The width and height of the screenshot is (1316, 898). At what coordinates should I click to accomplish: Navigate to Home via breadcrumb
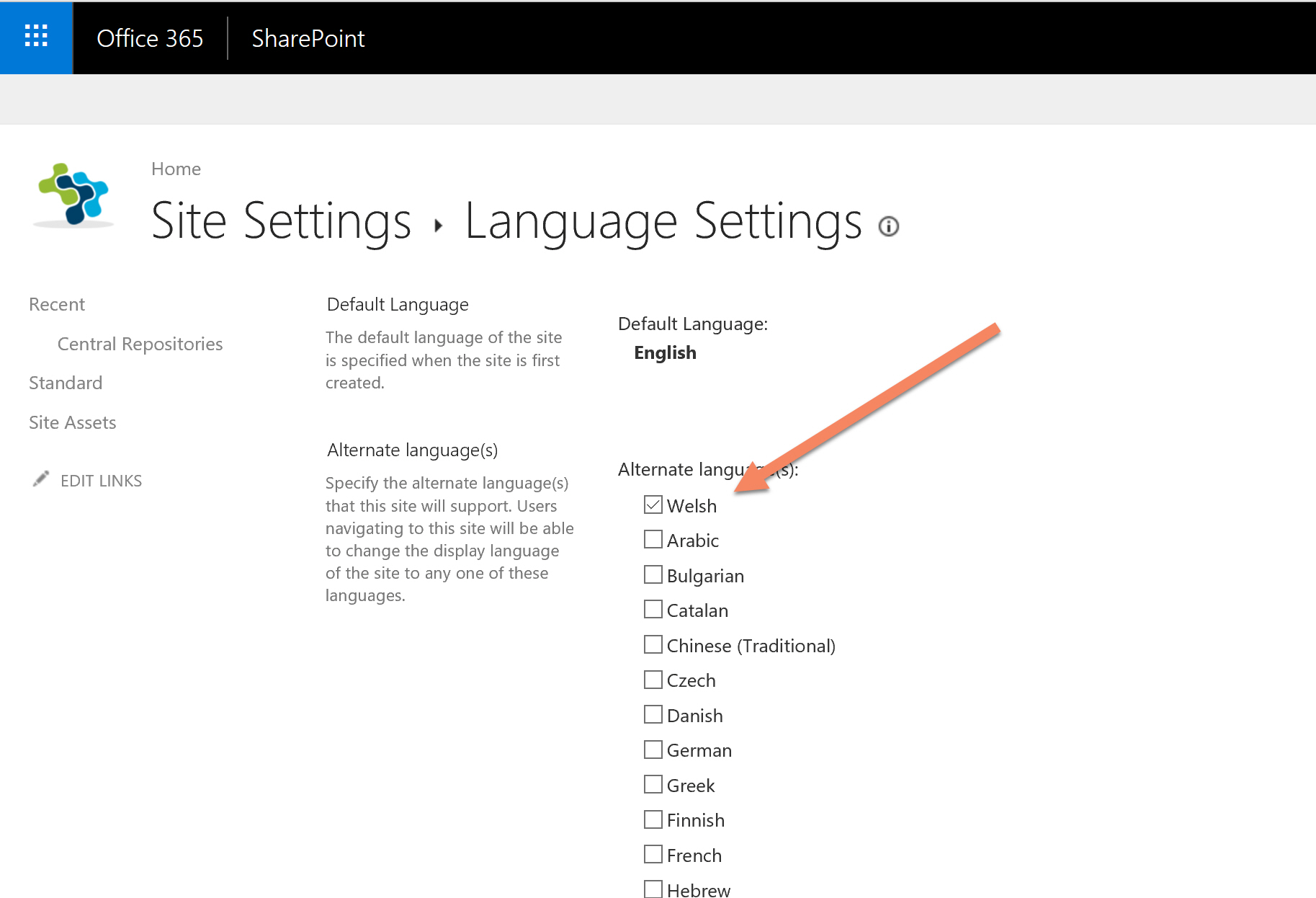click(x=176, y=168)
